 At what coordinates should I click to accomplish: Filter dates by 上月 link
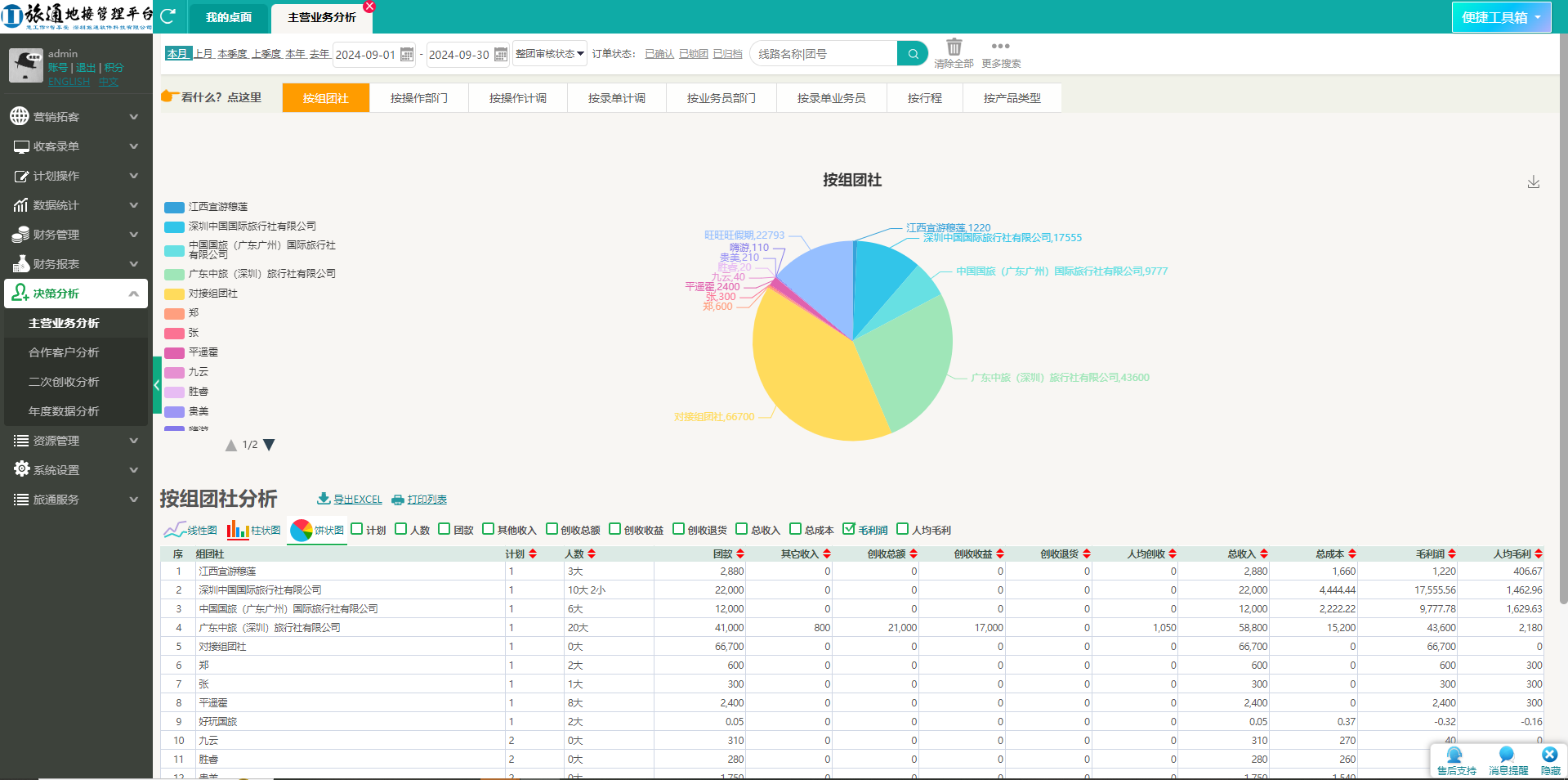pos(203,53)
